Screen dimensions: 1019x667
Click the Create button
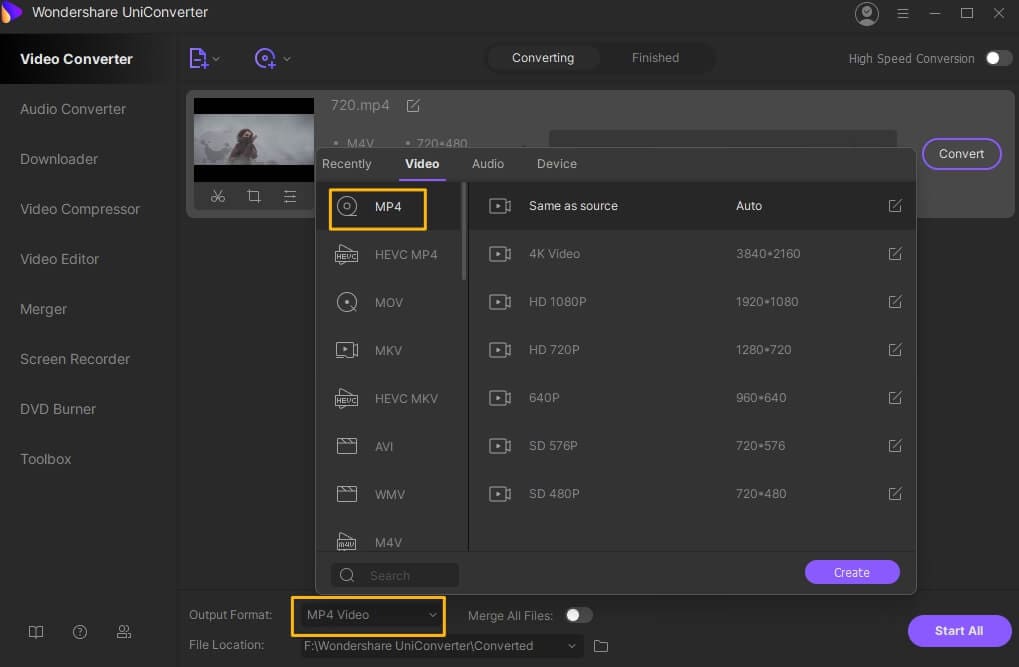(852, 573)
